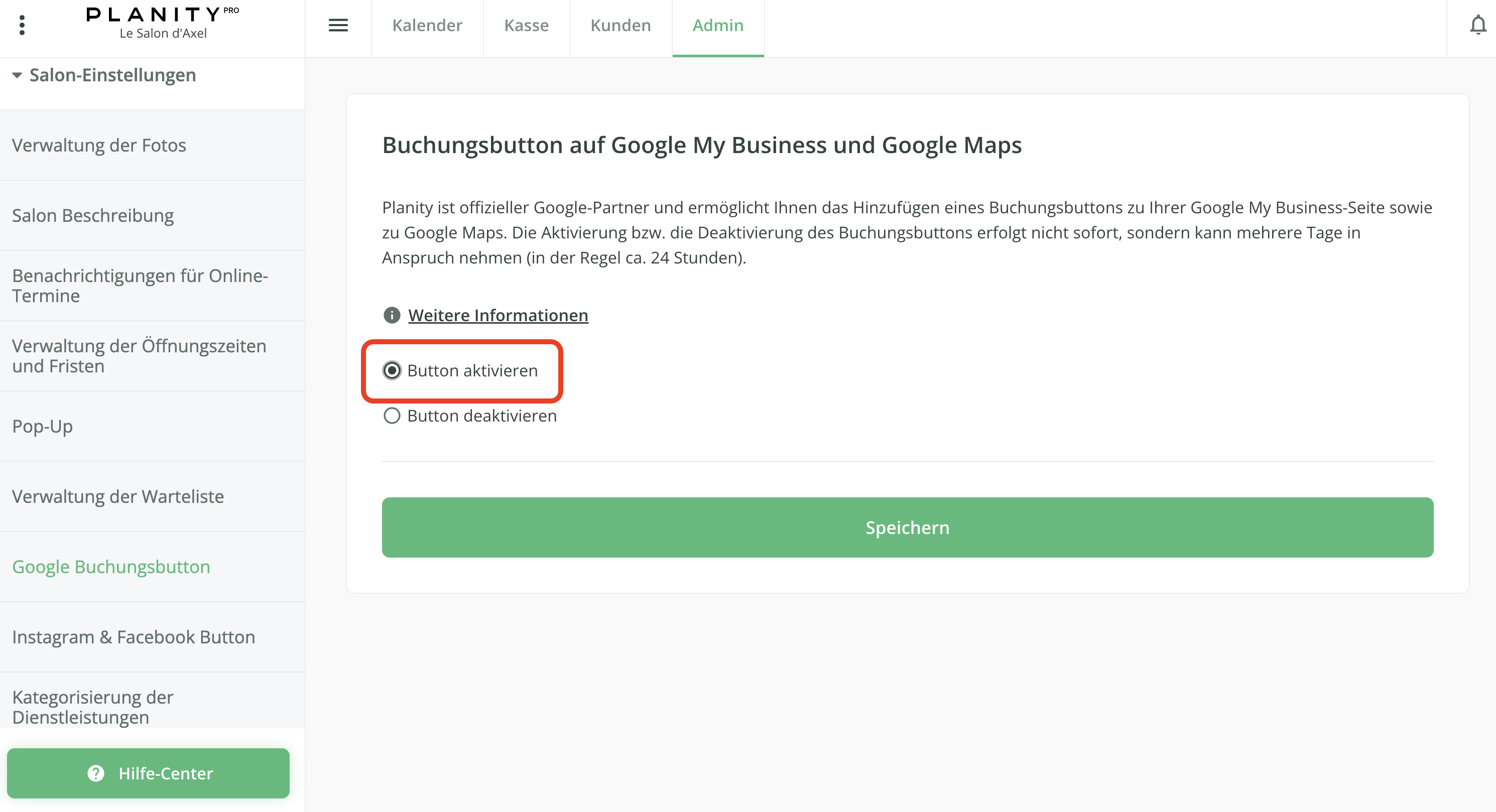
Task: Open Instagram & Facebook Button settings
Action: (134, 637)
